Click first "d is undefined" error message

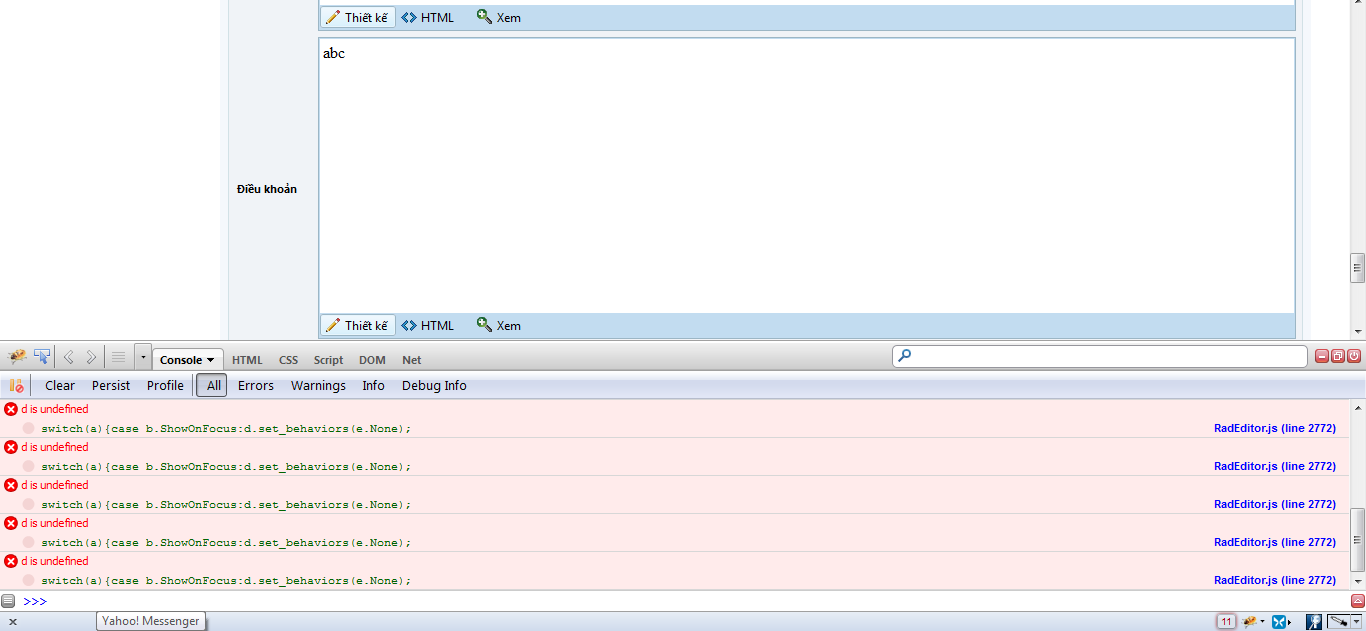tap(55, 409)
